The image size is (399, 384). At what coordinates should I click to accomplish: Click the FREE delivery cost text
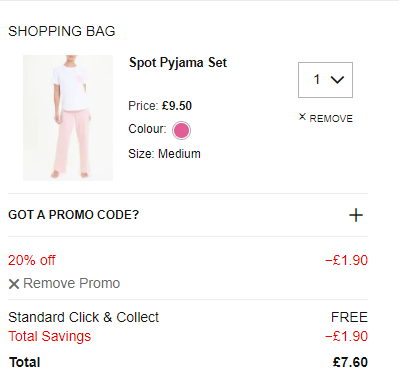[x=349, y=317]
